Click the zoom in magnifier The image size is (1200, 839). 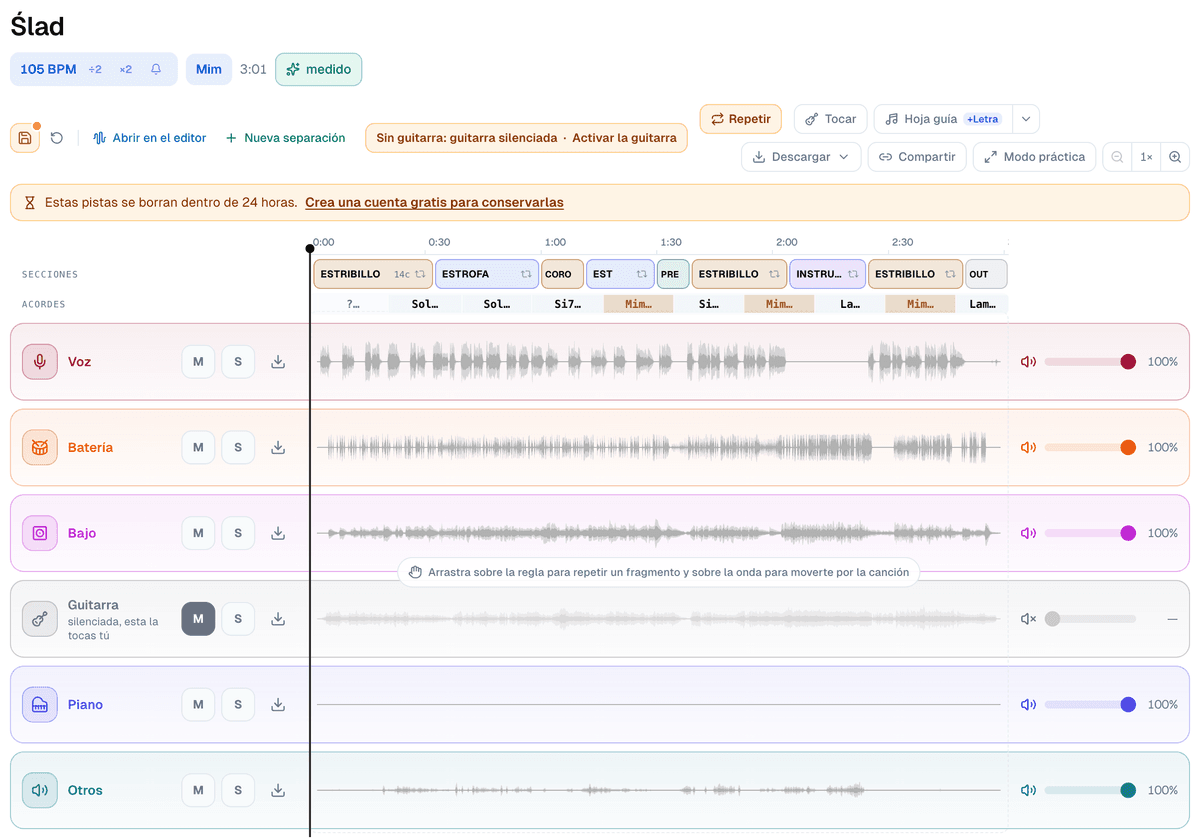1175,157
